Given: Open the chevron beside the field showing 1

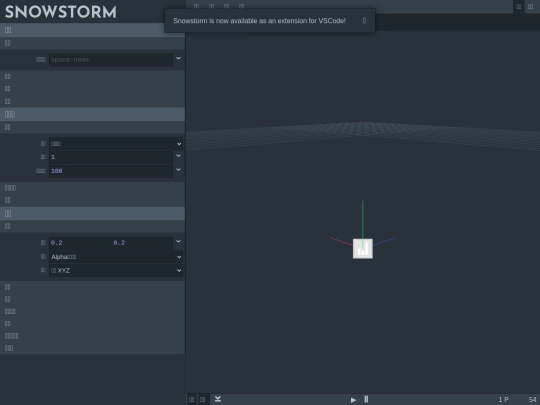Looking at the screenshot, I should tap(178, 156).
